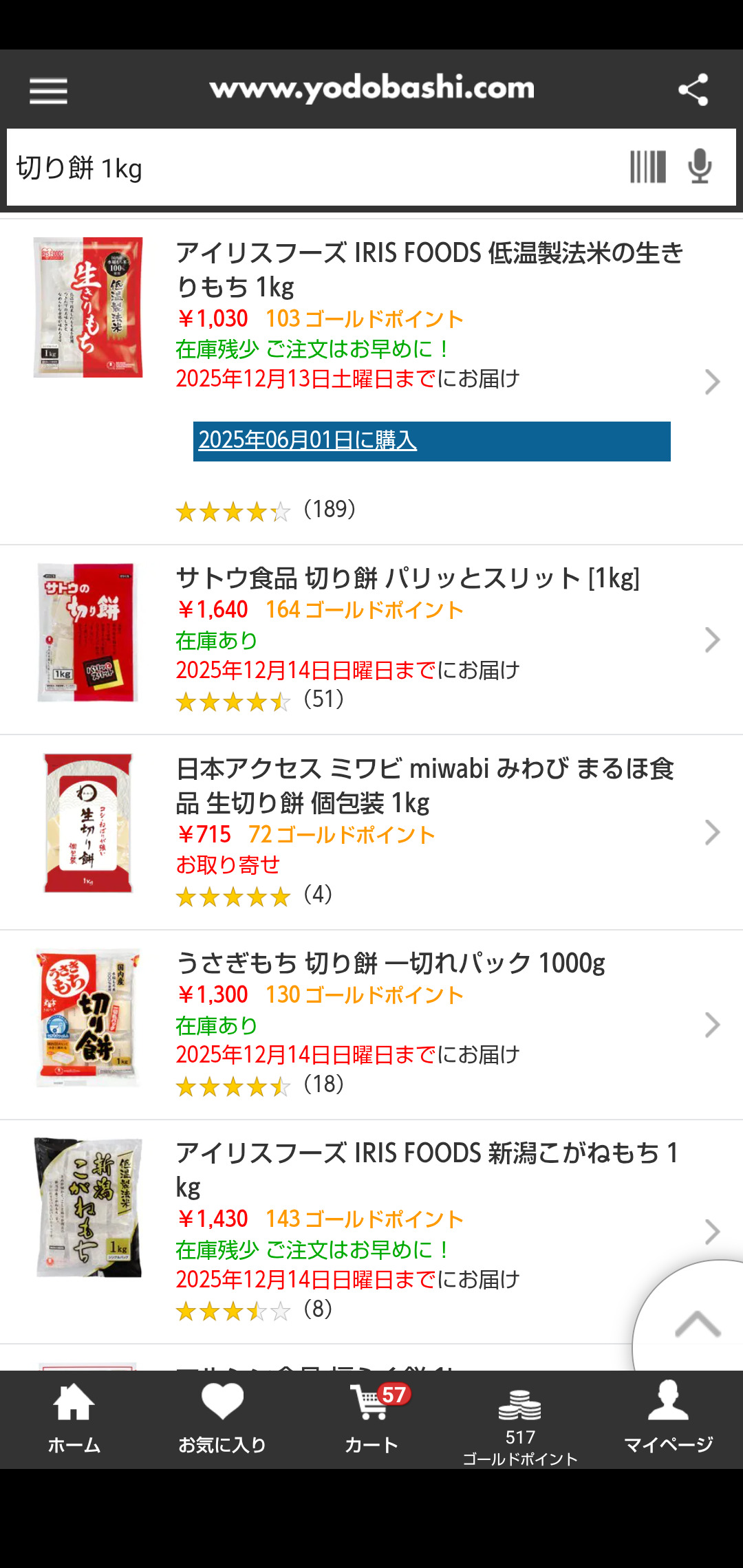Viewport: 743px width, 1568px height.
Task: Open the 新潟こがねもち product title
Action: pyautogui.click(x=427, y=1169)
